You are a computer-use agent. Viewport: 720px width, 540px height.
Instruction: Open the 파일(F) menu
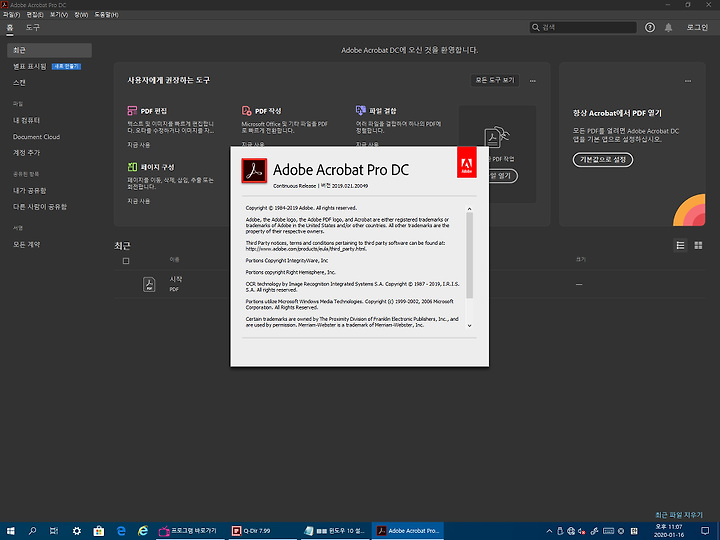point(11,15)
